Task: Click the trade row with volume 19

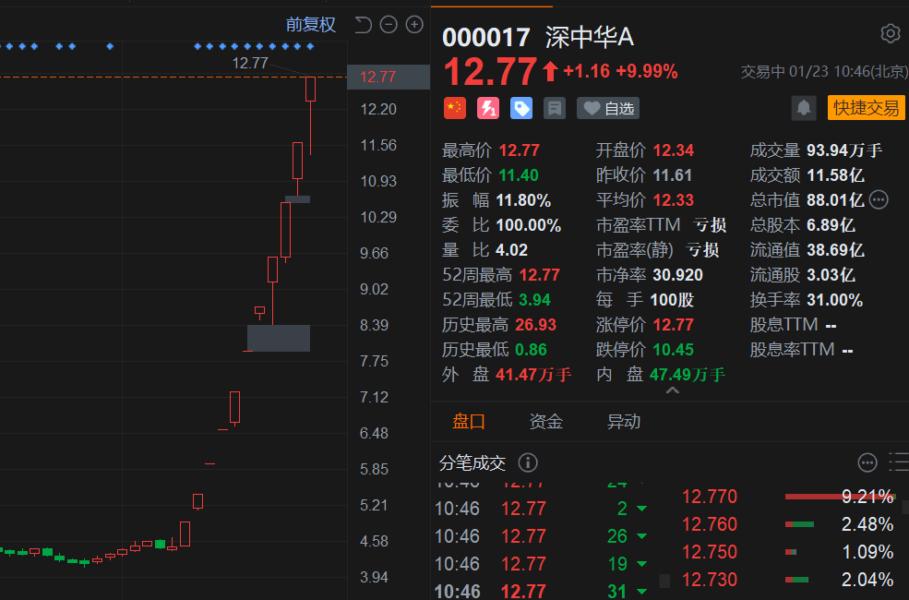Action: pyautogui.click(x=541, y=563)
